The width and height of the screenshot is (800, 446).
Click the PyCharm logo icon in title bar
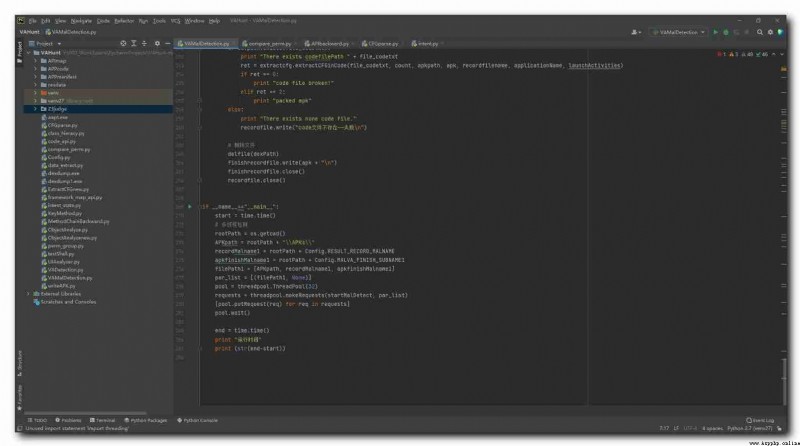20,21
